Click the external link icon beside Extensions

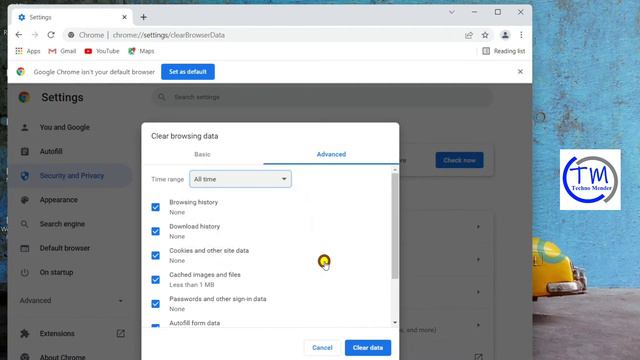(x=121, y=333)
